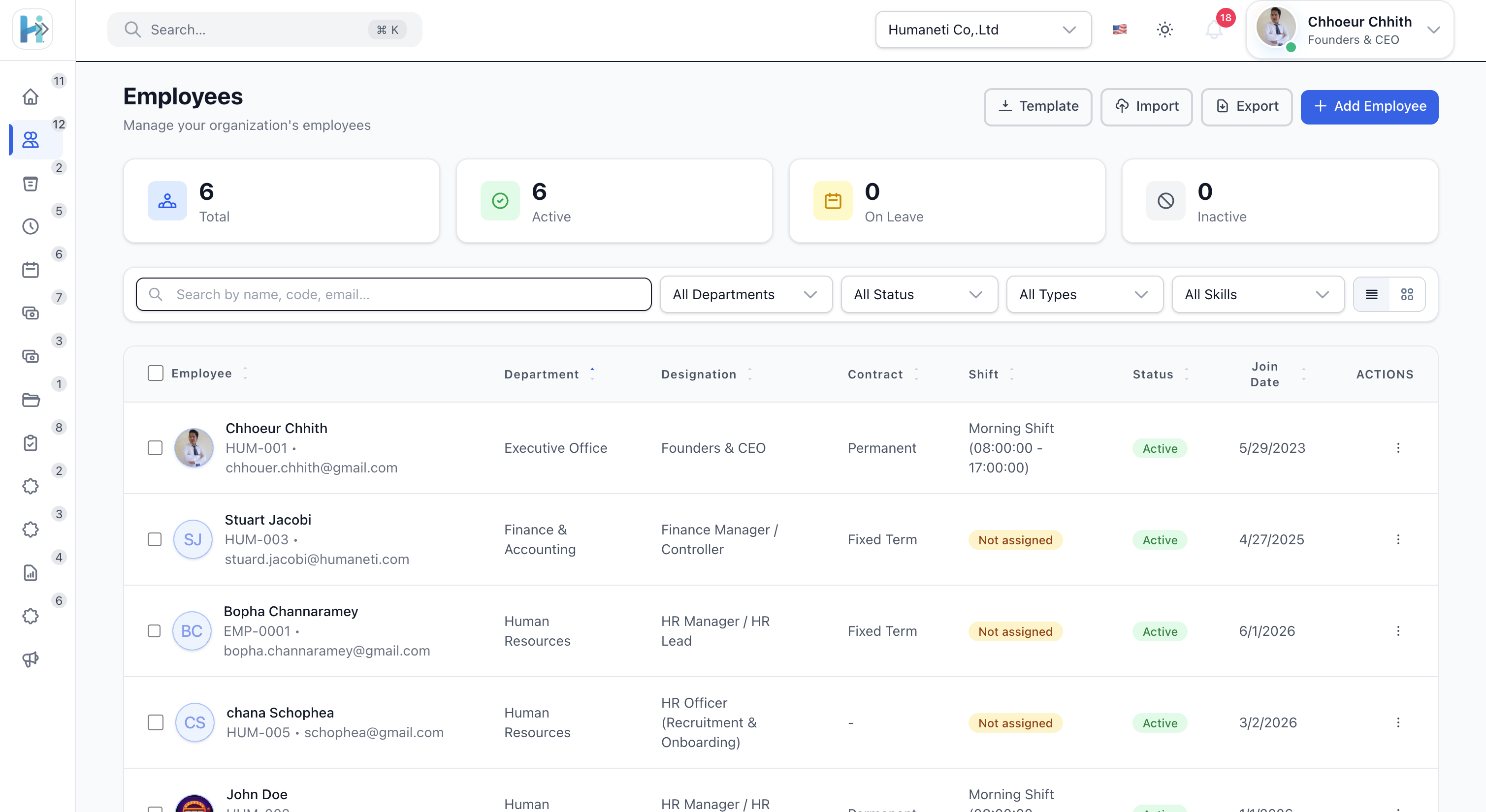Select the Stuart Jacobi row checkbox
Screen dimensions: 1486x812
pyautogui.click(x=155, y=539)
